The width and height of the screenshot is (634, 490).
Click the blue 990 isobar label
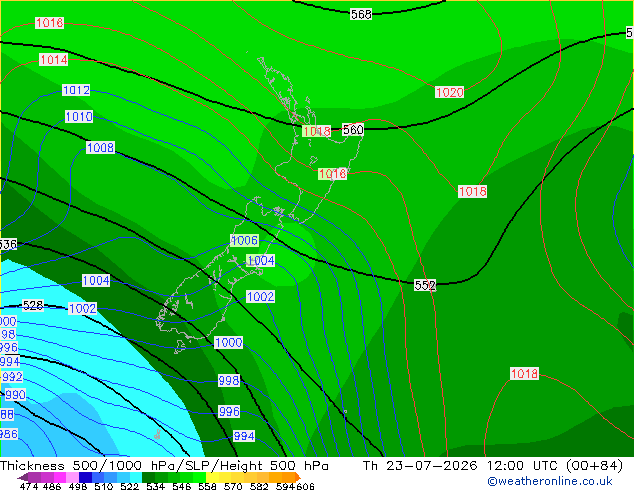tap(15, 395)
